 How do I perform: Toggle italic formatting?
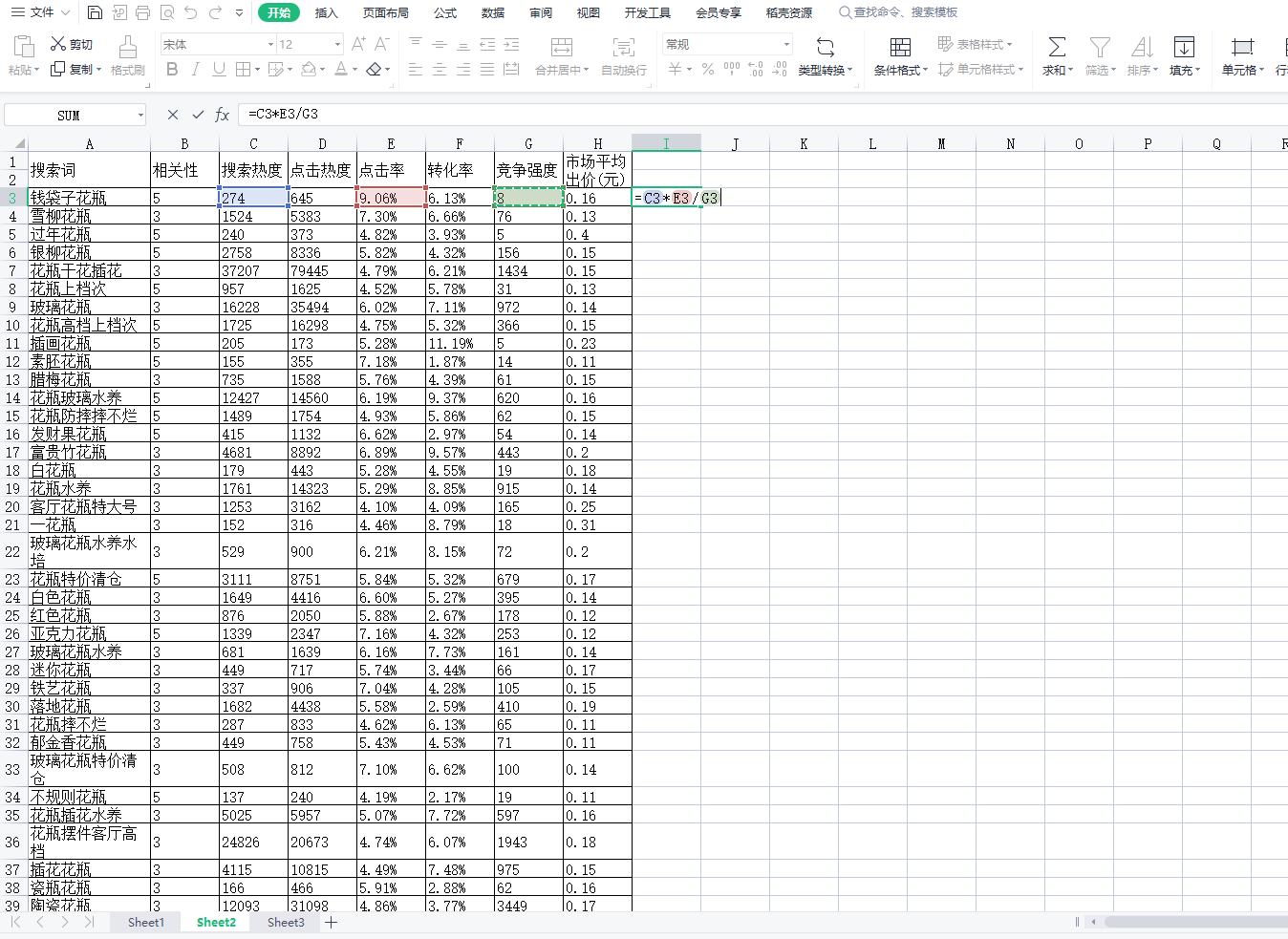point(195,70)
